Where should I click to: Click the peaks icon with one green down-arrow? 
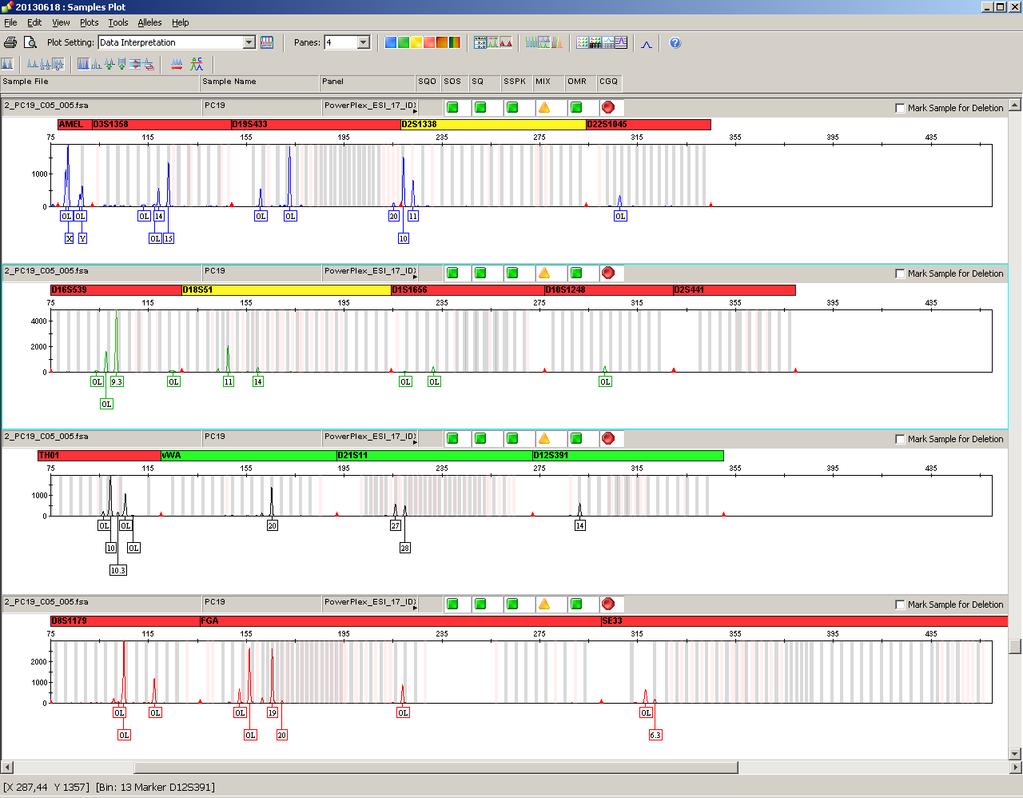pos(110,64)
